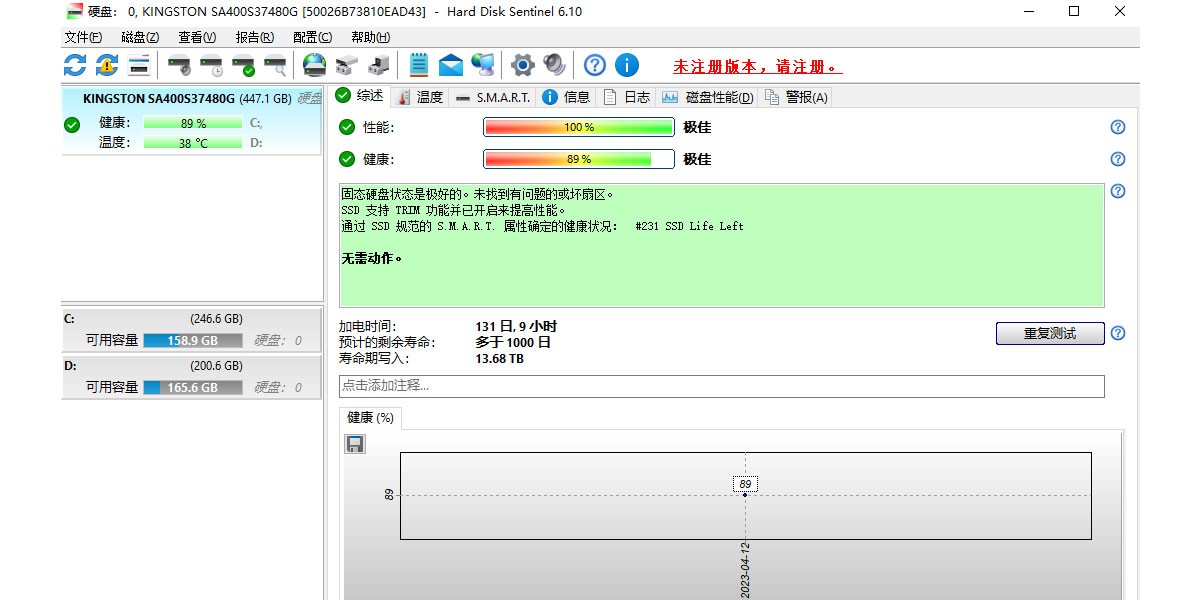Click the disk icon with green checkmark
1200x600 pixels.
pos(244,66)
